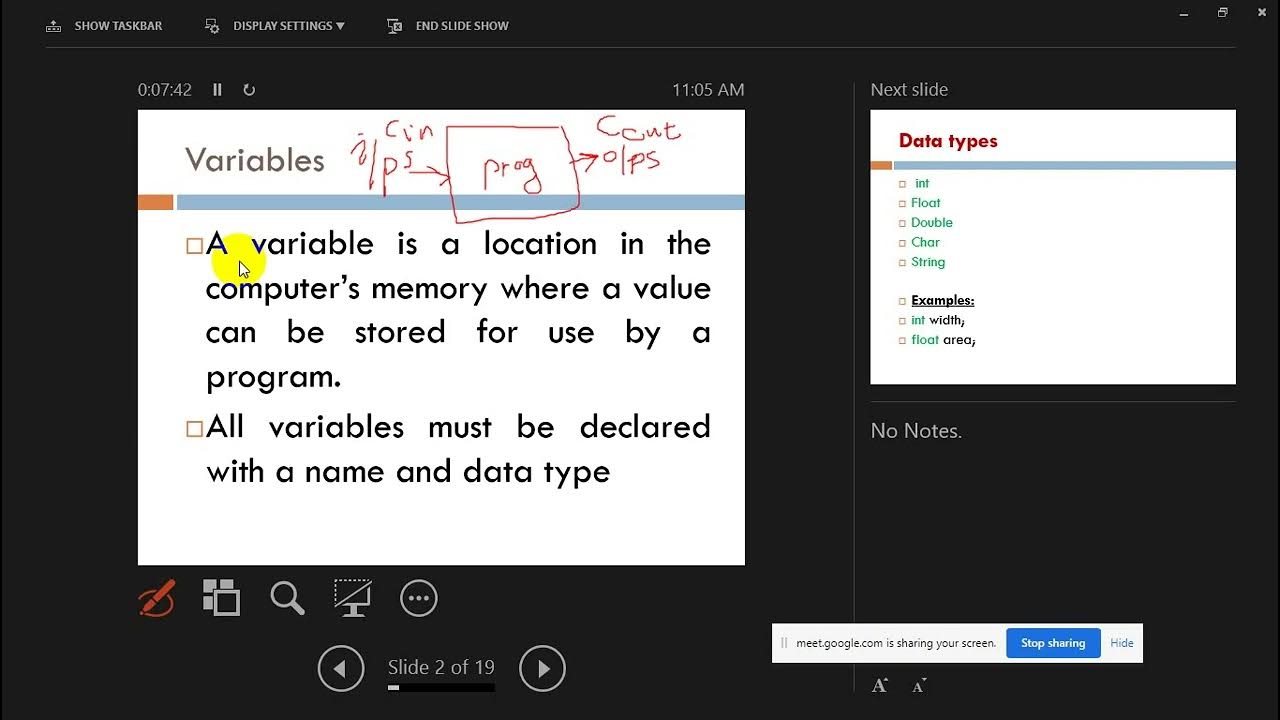Image resolution: width=1280 pixels, height=720 pixels.
Task: Click Slide 2 of 19 counter
Action: coord(441,667)
